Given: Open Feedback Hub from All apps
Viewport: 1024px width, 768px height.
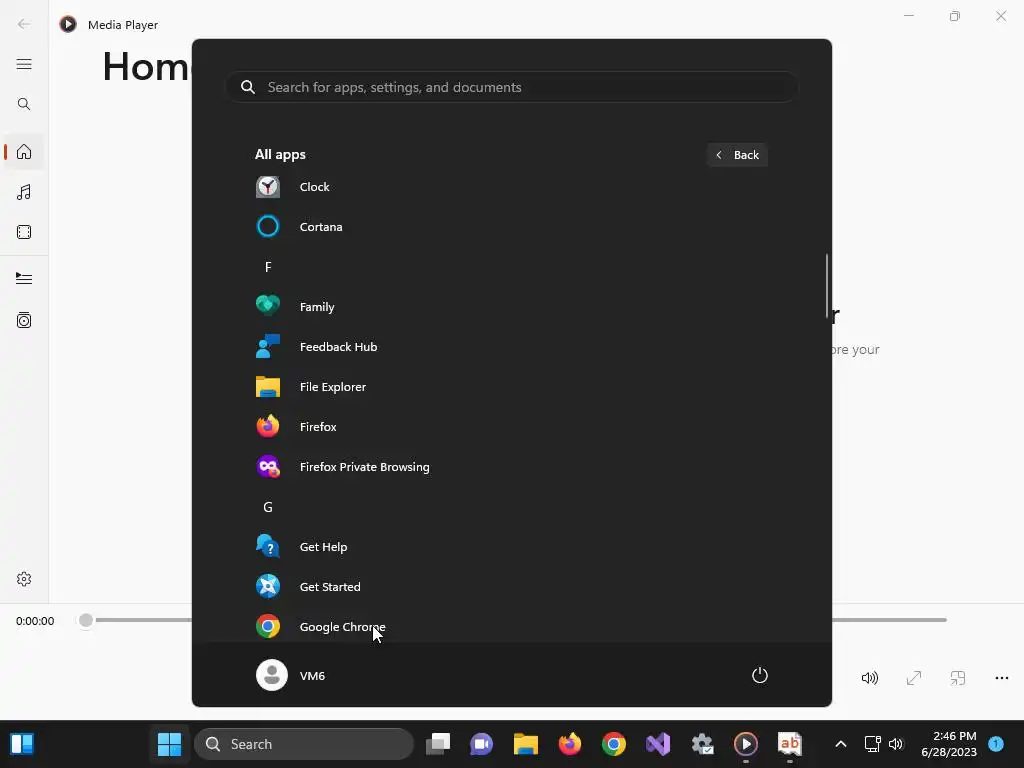Looking at the screenshot, I should tap(511, 347).
